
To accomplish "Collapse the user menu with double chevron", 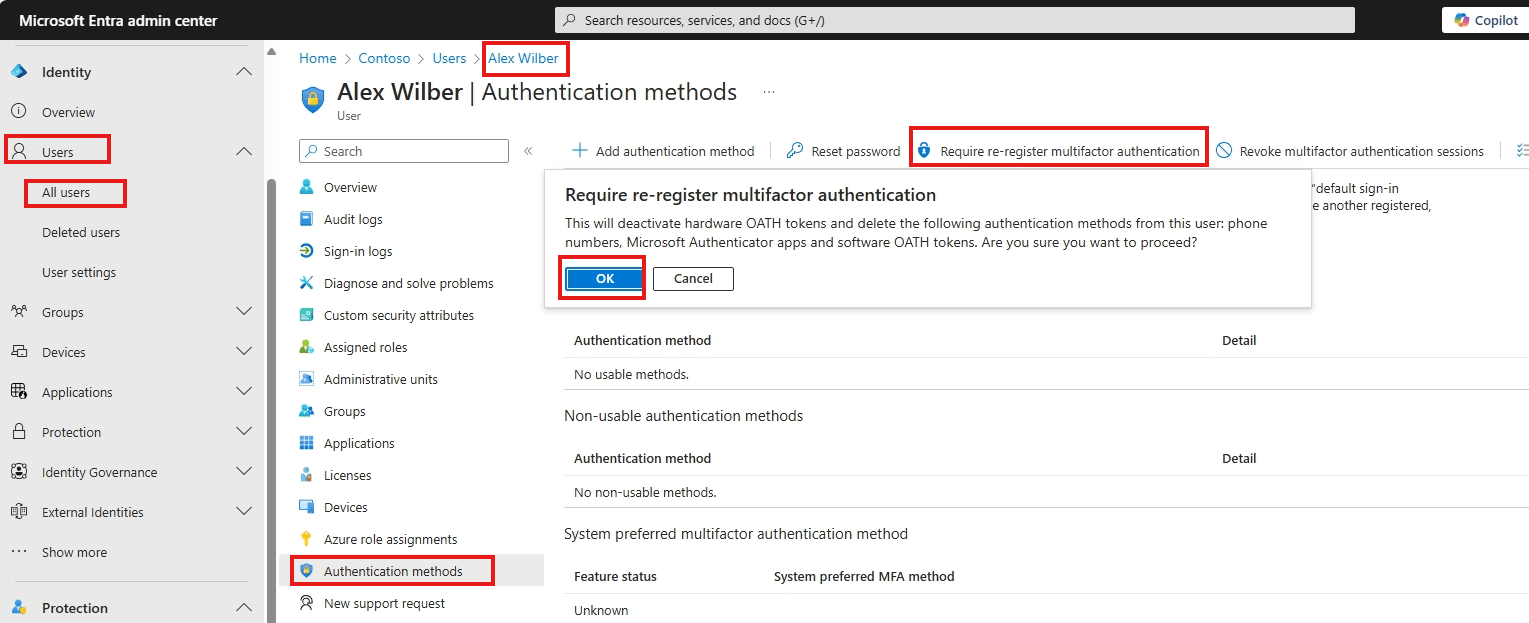I will [x=528, y=151].
